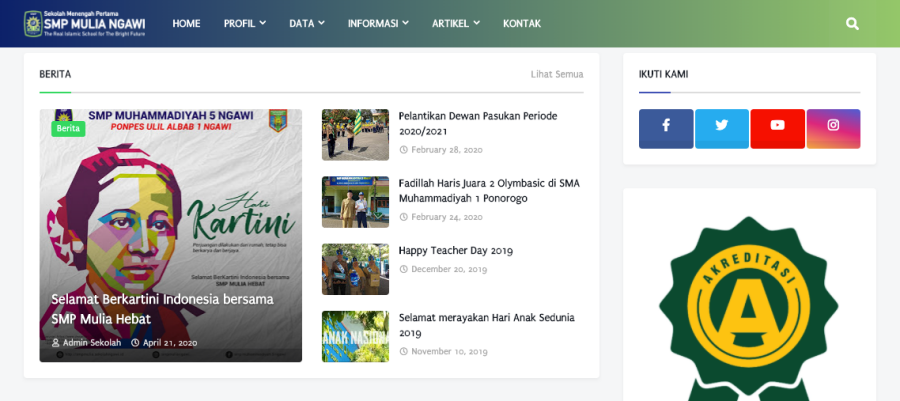Click the Lihat Semua link
Image resolution: width=900 pixels, height=401 pixels.
click(x=557, y=74)
